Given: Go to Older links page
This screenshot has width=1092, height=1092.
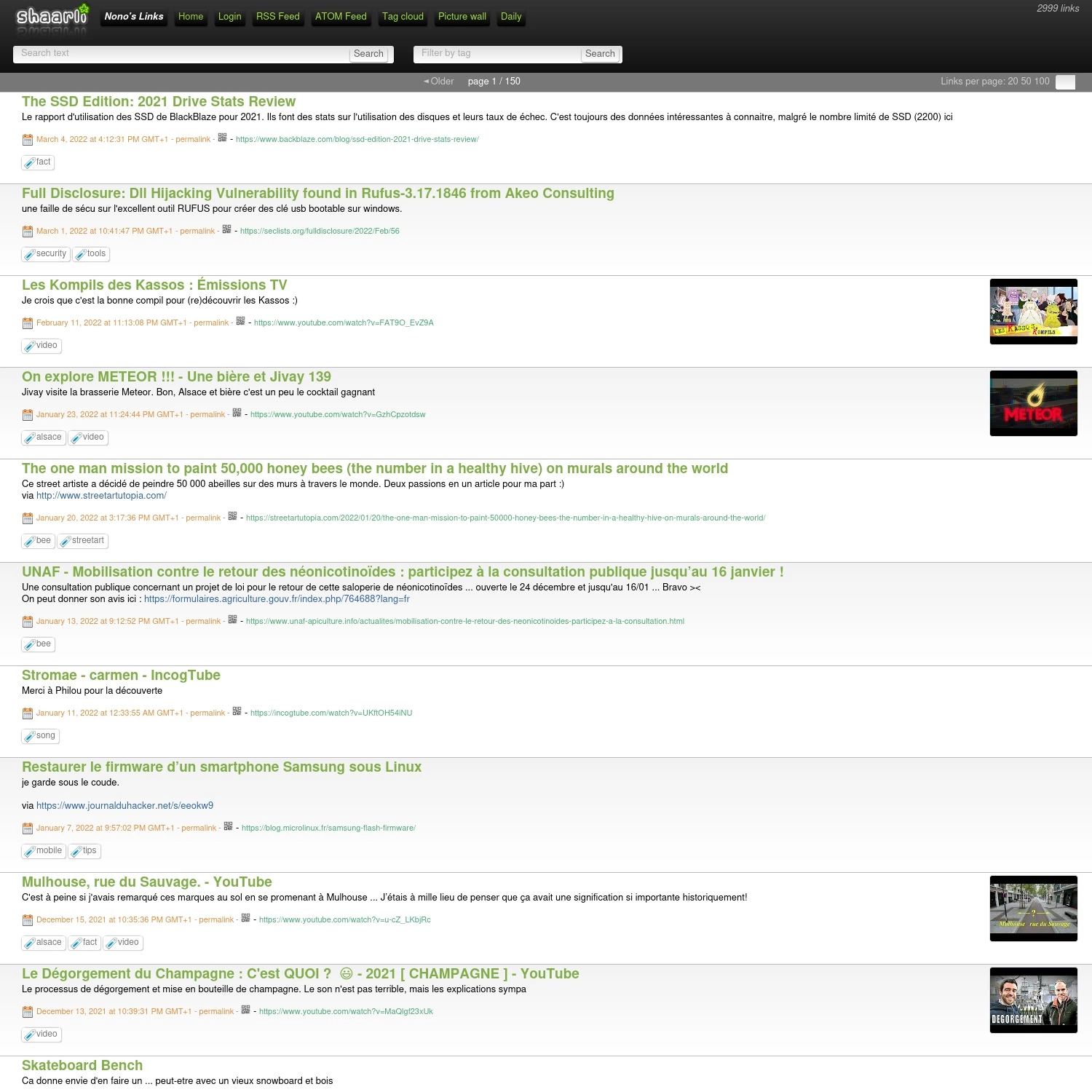Looking at the screenshot, I should coord(439,82).
